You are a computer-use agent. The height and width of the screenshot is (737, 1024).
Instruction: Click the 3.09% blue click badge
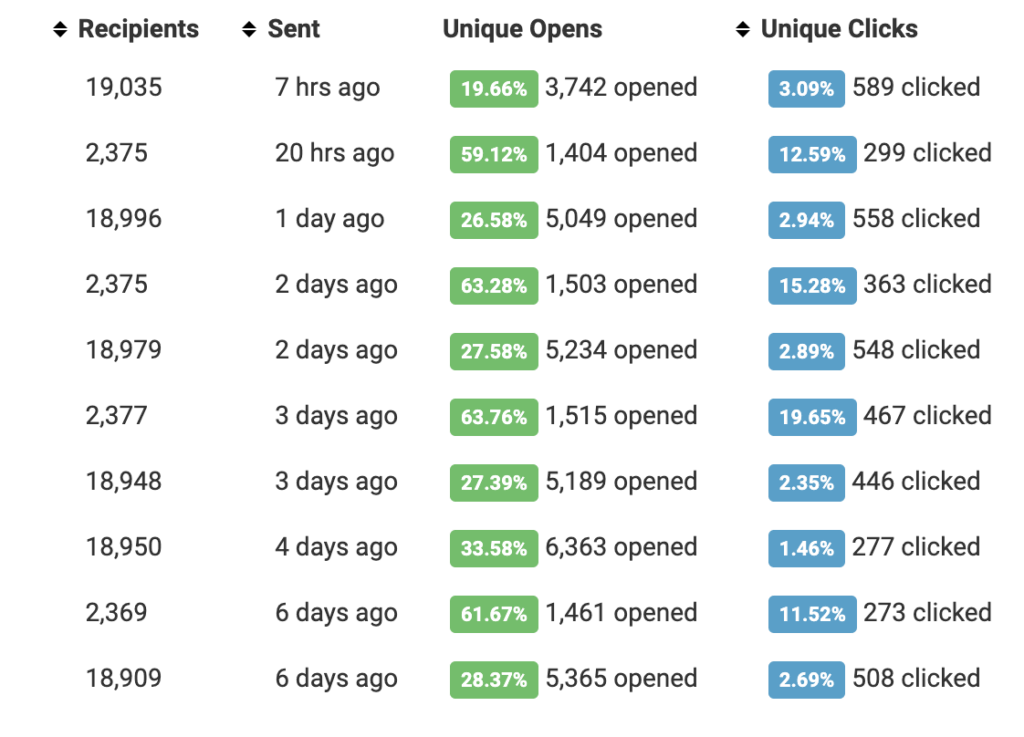[806, 89]
